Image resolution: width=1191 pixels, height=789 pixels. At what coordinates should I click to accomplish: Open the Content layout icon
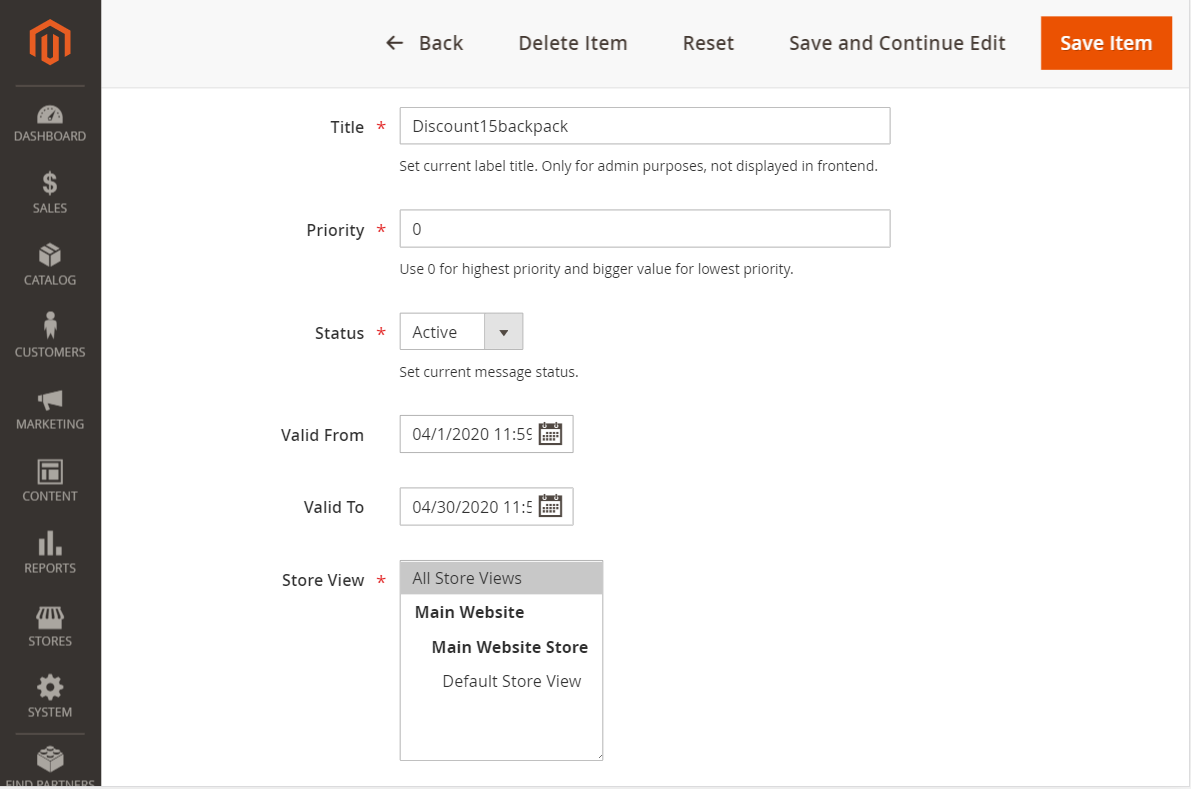pyautogui.click(x=50, y=471)
